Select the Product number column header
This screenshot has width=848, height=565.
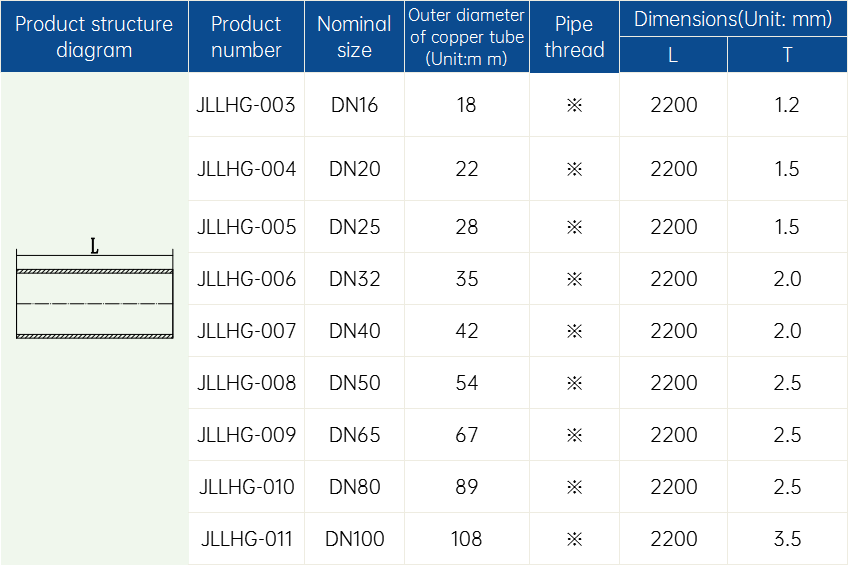246,37
